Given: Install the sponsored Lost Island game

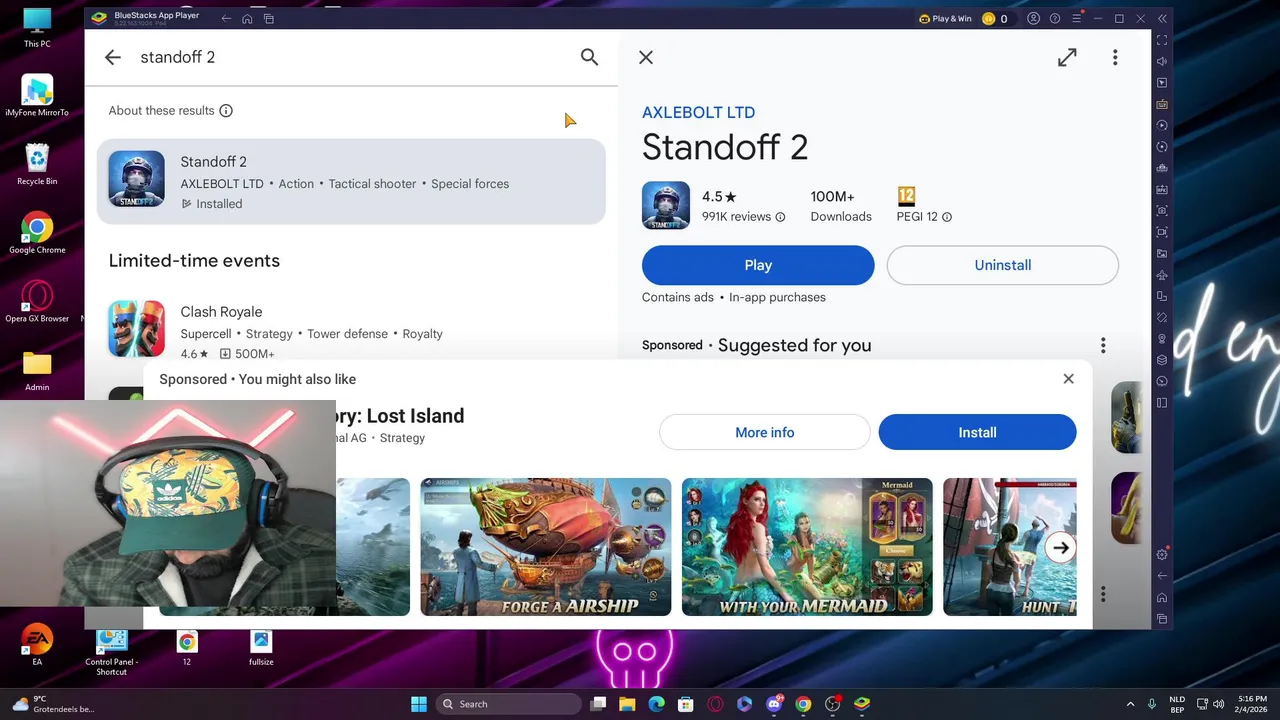Looking at the screenshot, I should (x=977, y=432).
